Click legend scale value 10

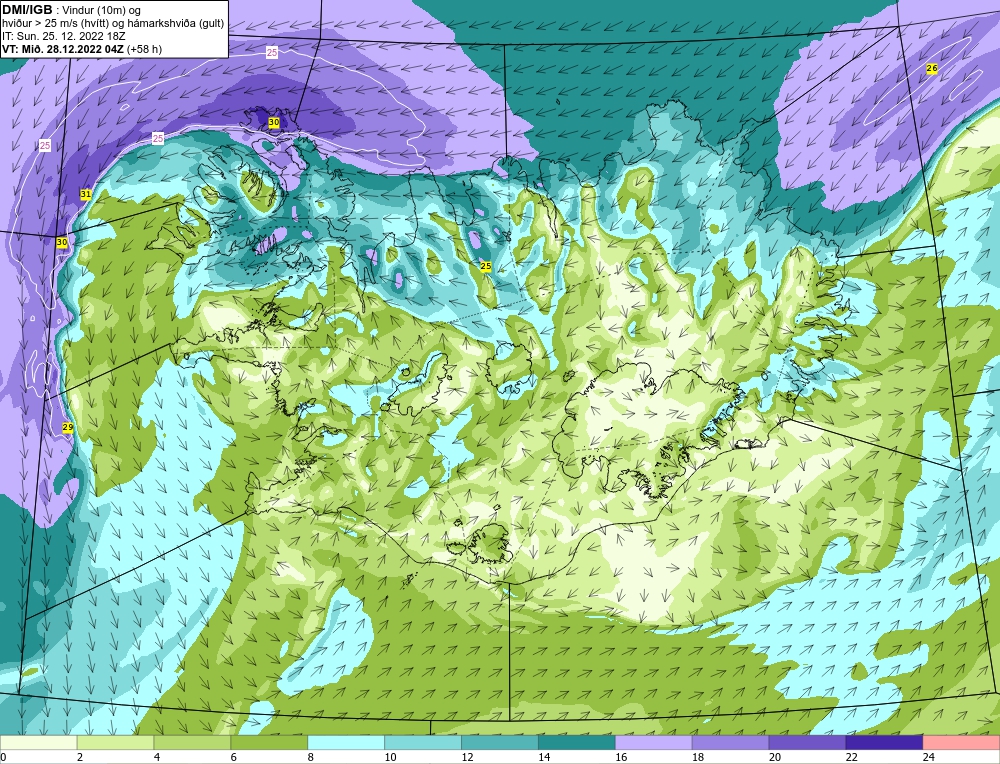tap(390, 757)
